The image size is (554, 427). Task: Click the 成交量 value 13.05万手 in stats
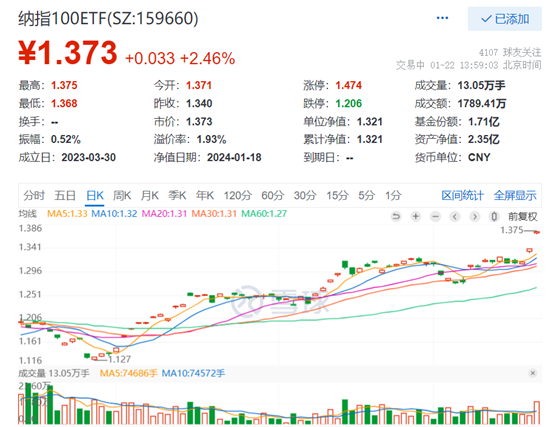482,85
